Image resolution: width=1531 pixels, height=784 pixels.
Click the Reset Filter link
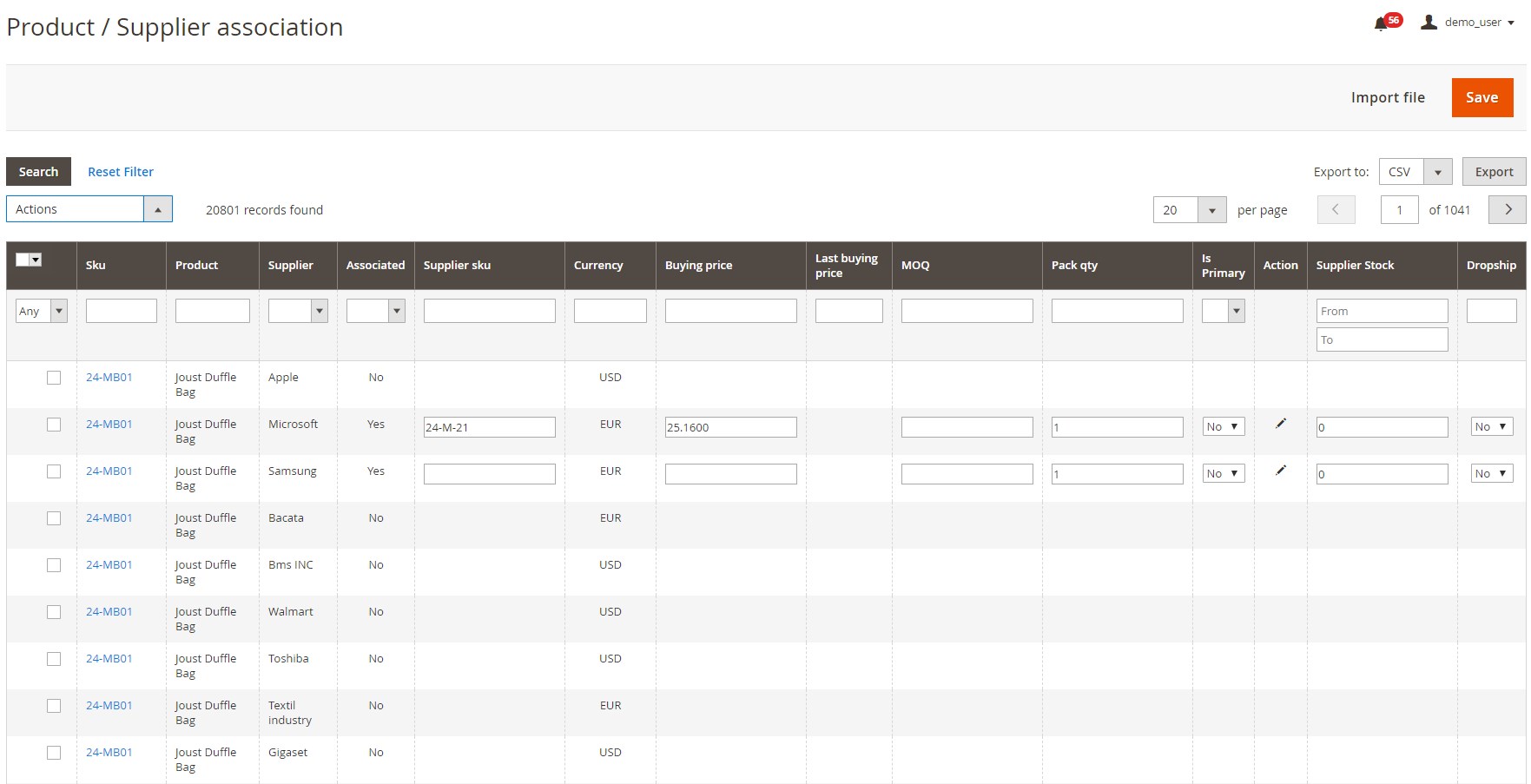point(121,172)
